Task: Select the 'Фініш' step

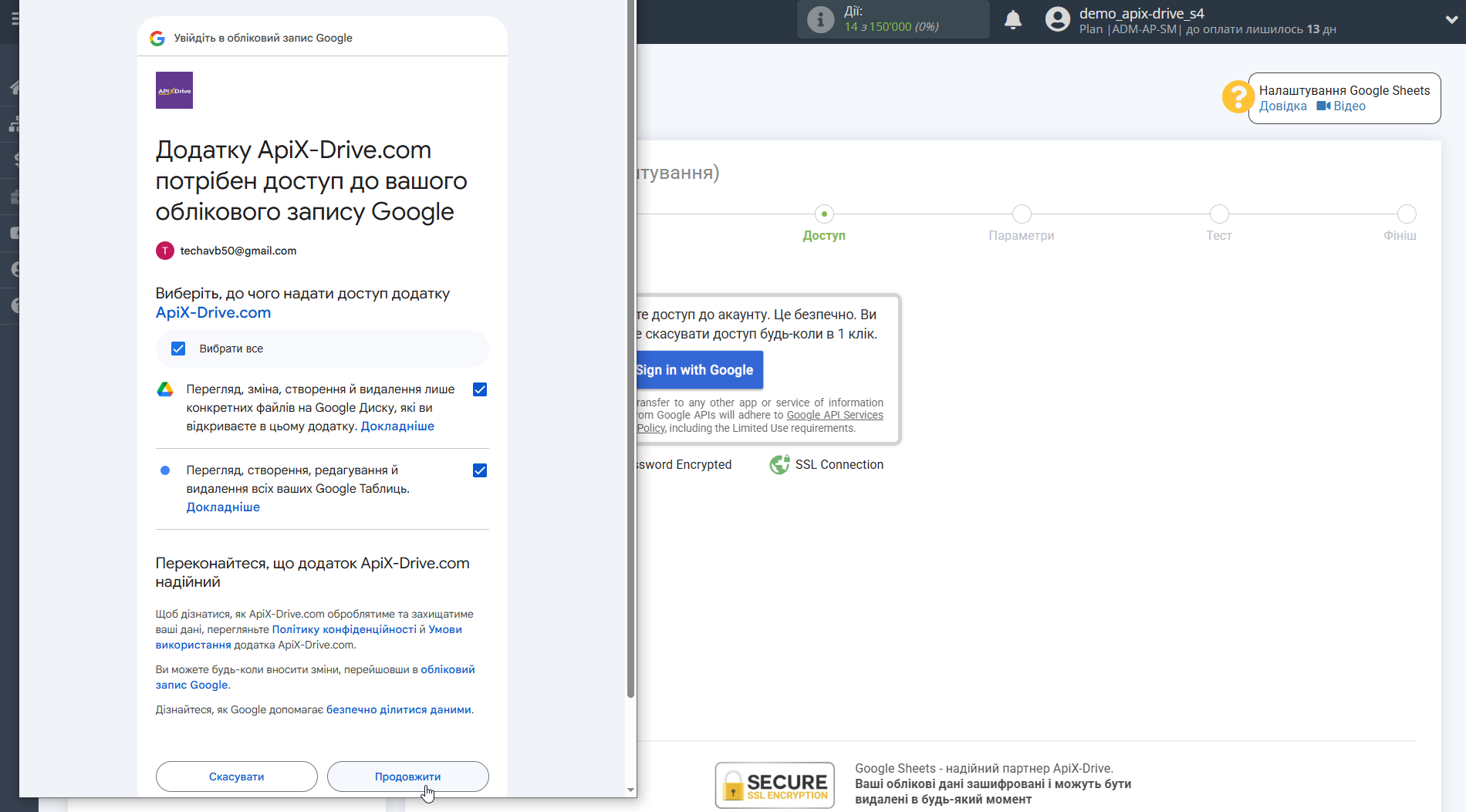Action: [x=1401, y=224]
